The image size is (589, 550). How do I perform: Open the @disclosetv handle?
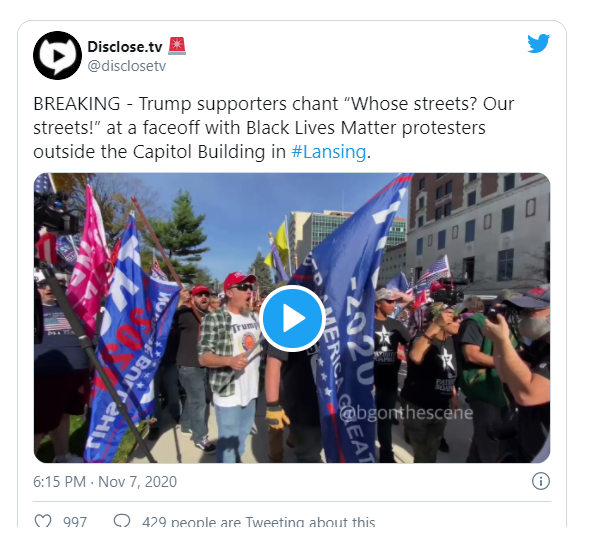[127, 66]
